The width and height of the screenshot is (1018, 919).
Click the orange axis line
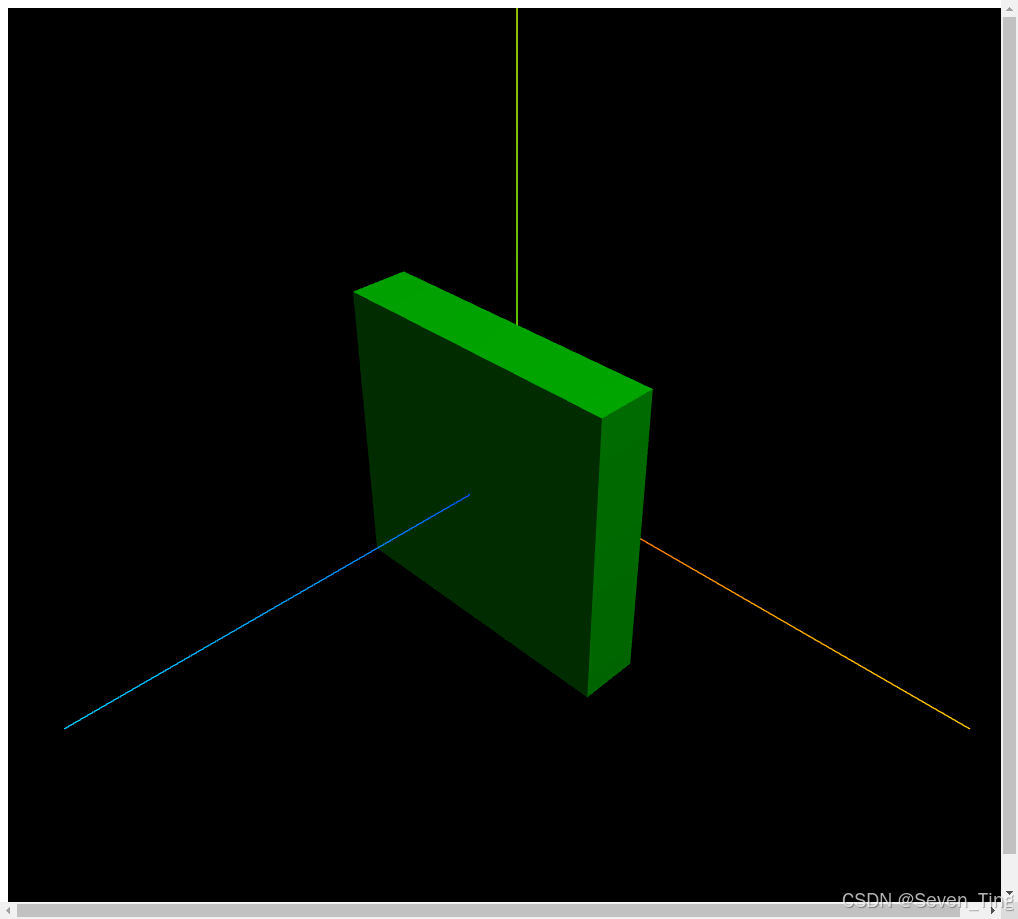(x=805, y=633)
